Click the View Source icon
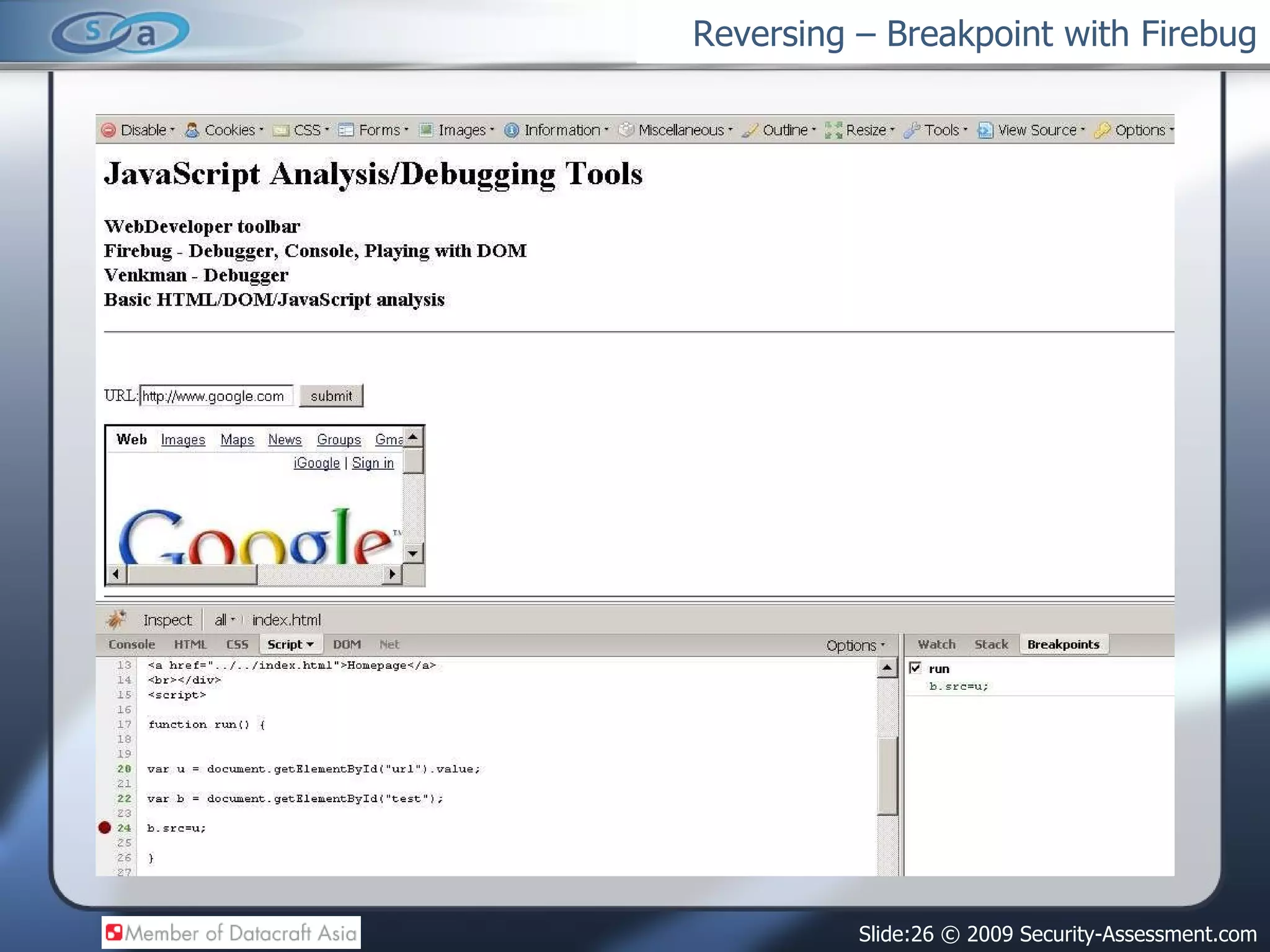Screen dimensions: 1270x952 point(985,130)
